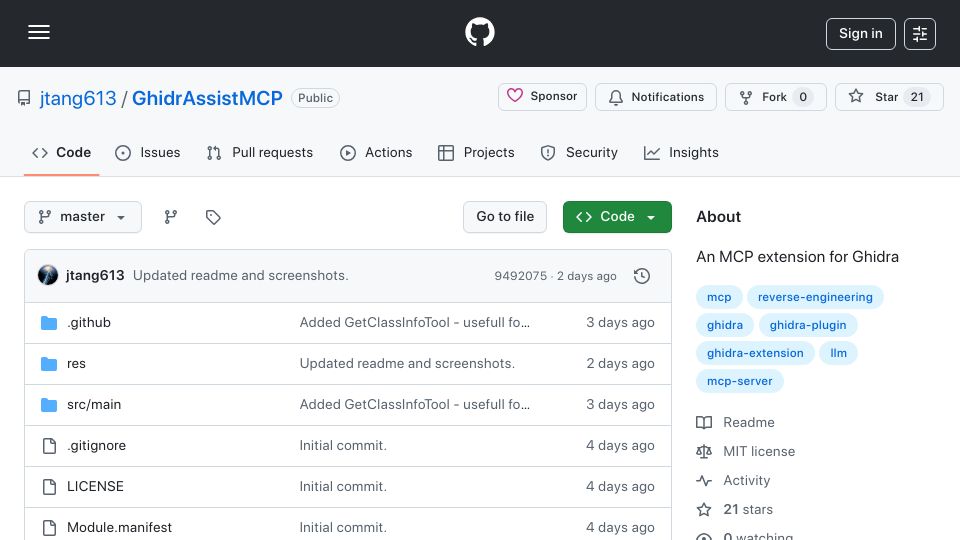Image resolution: width=960 pixels, height=540 pixels.
Task: Select the mcp topic tag
Action: 719,297
